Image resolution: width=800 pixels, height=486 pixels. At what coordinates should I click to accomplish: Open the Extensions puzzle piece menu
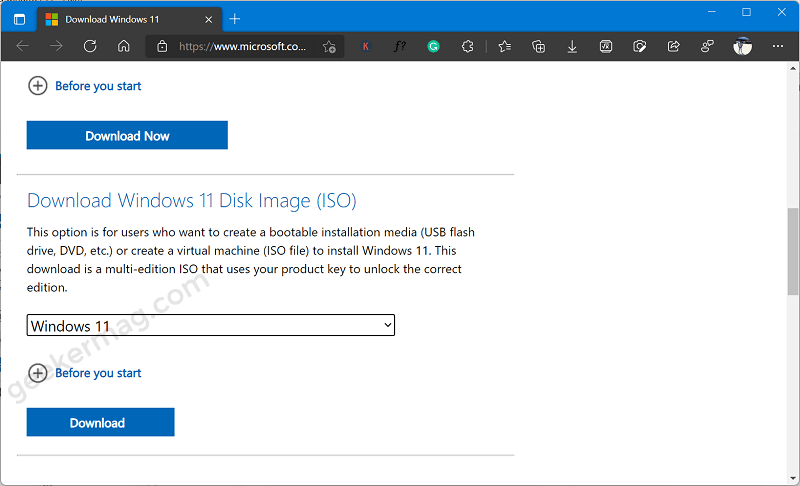[467, 46]
